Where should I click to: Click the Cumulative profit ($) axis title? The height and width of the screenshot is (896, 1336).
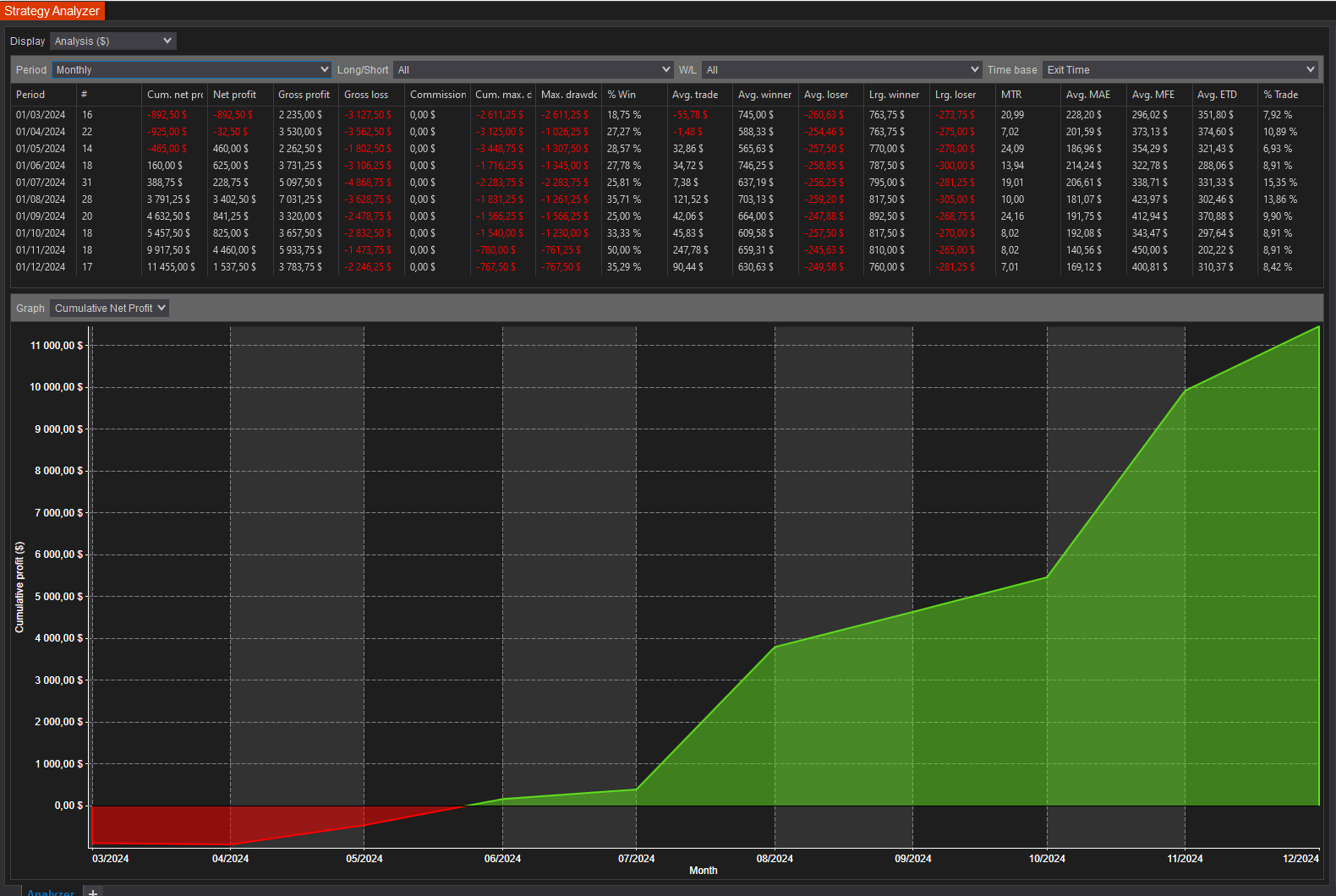point(19,587)
